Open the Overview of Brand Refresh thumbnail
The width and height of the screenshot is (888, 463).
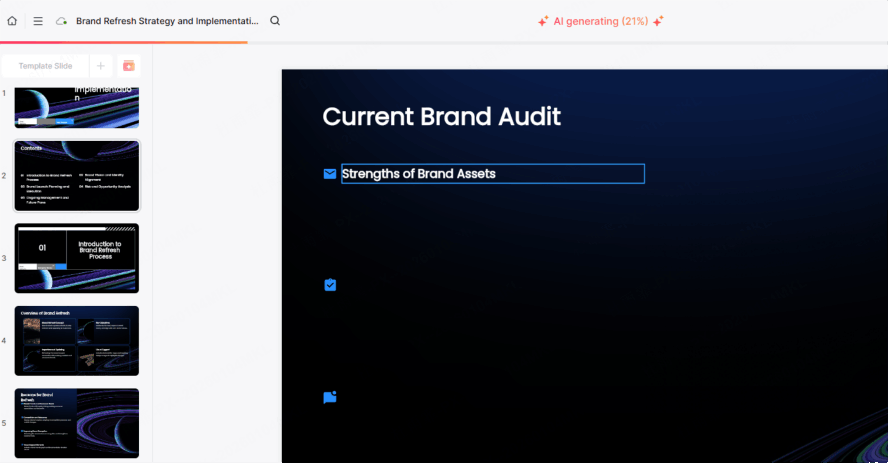pyautogui.click(x=77, y=340)
